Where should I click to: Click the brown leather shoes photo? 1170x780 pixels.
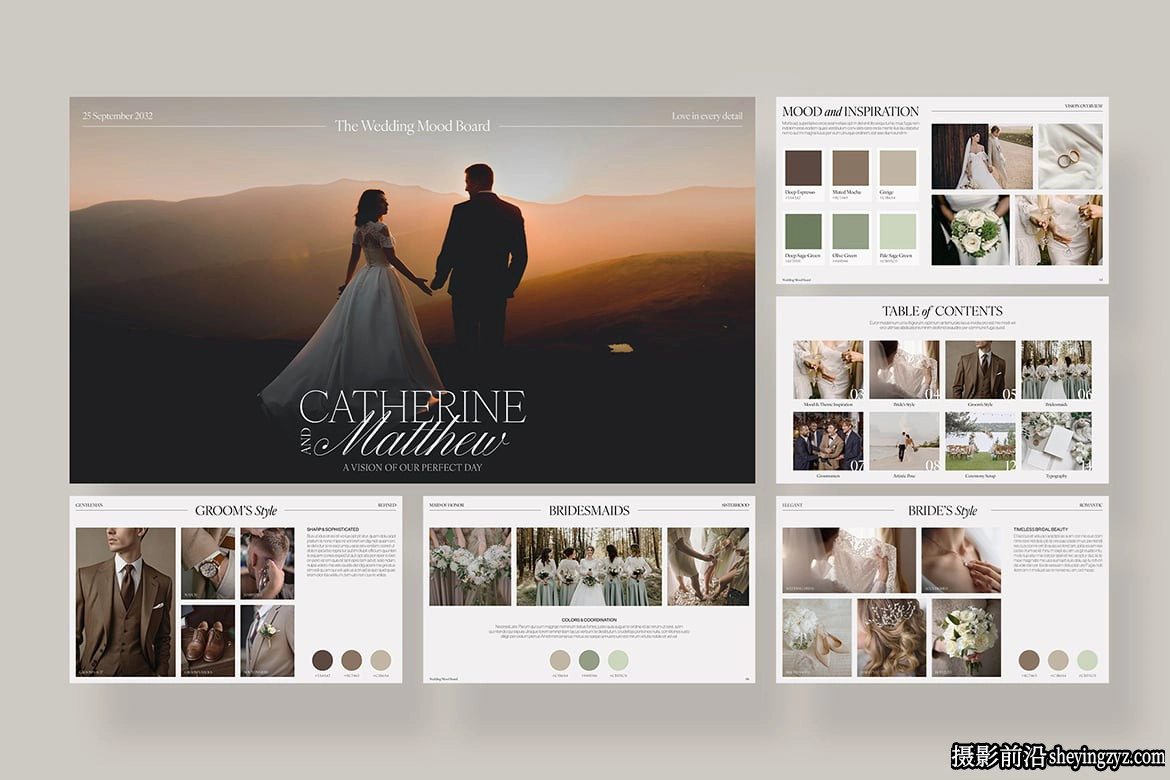[x=207, y=641]
